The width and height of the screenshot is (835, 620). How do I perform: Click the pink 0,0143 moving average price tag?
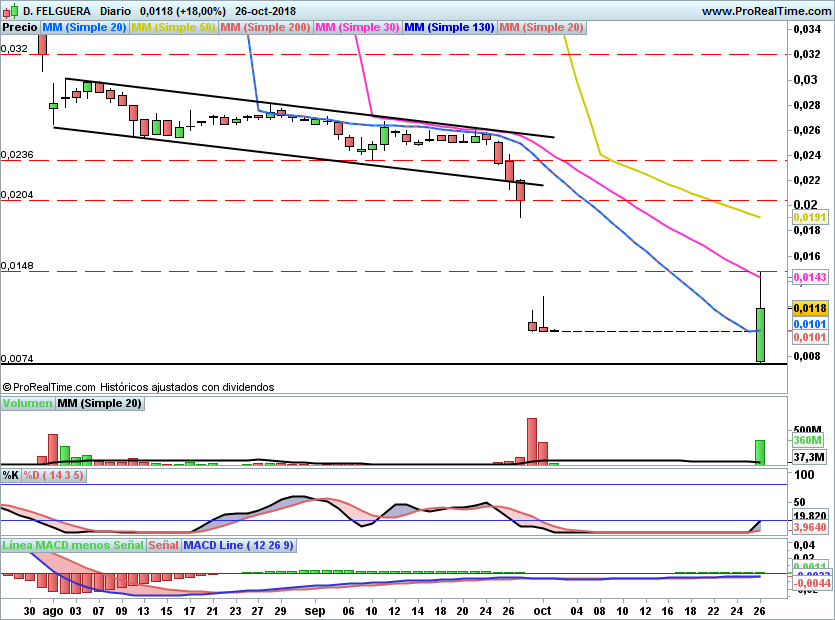[x=808, y=277]
